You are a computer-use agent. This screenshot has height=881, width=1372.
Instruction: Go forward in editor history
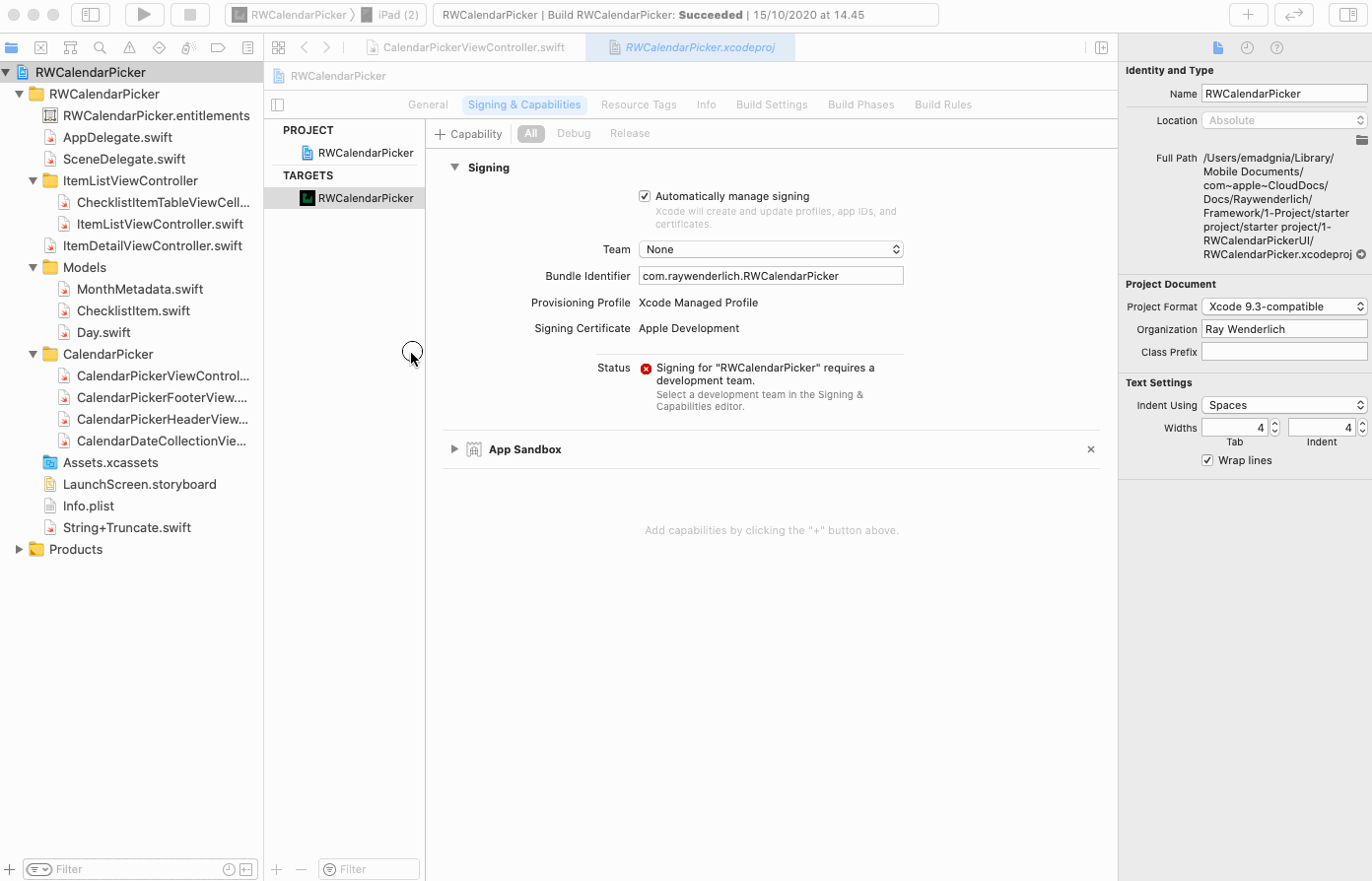(x=326, y=47)
